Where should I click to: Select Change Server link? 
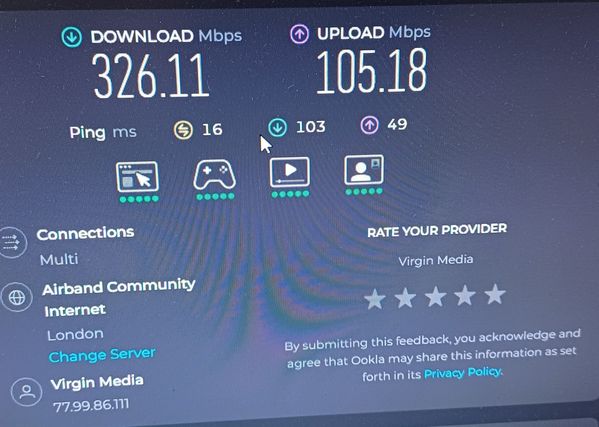pos(102,355)
